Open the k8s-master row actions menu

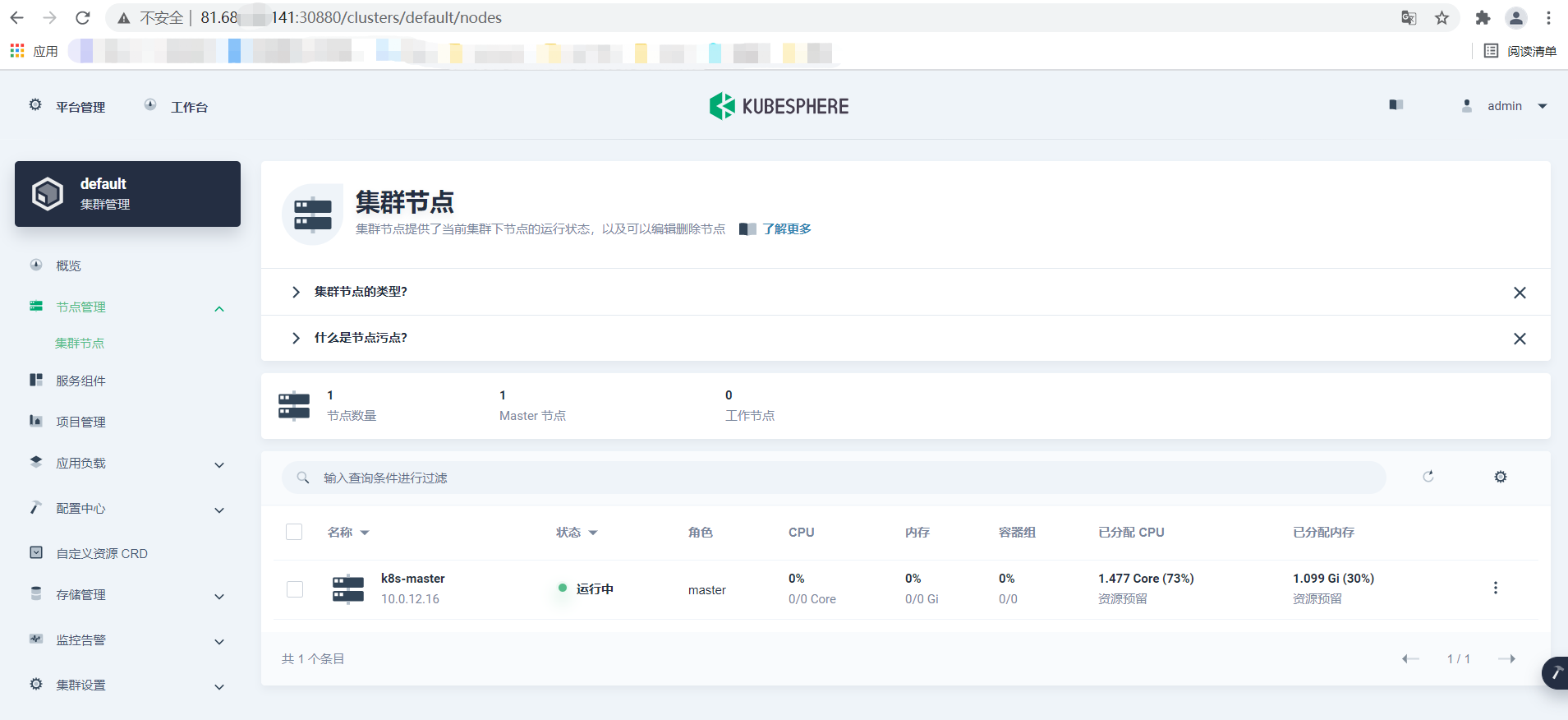tap(1495, 588)
